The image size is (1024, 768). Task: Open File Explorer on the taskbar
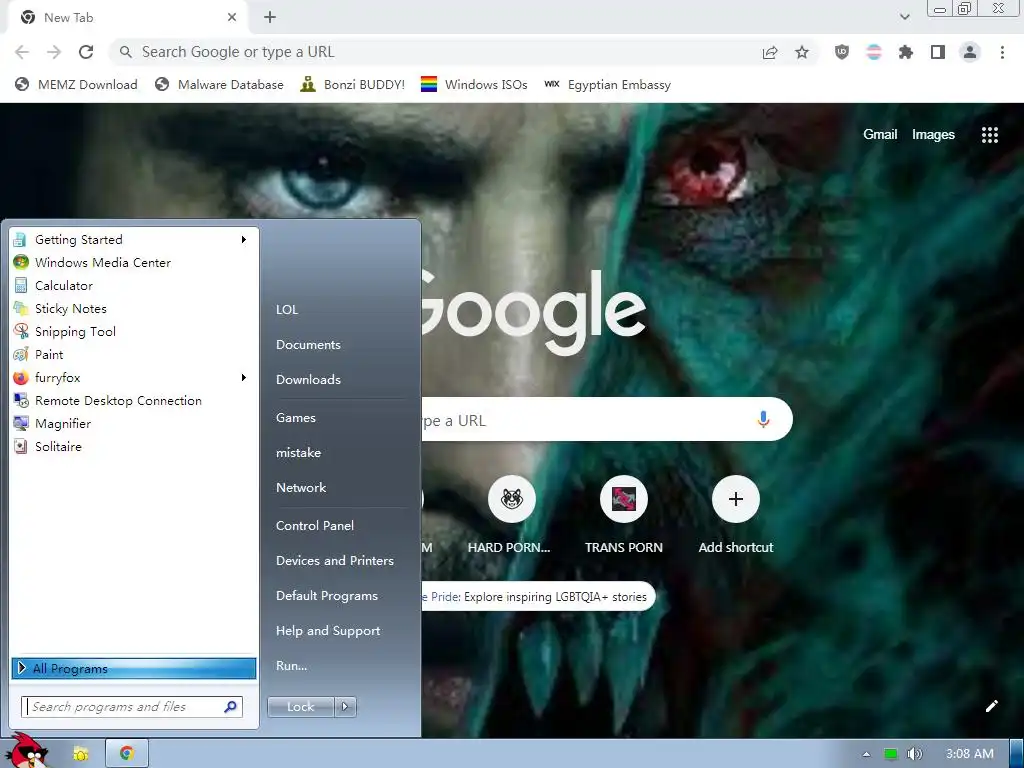tap(81, 754)
